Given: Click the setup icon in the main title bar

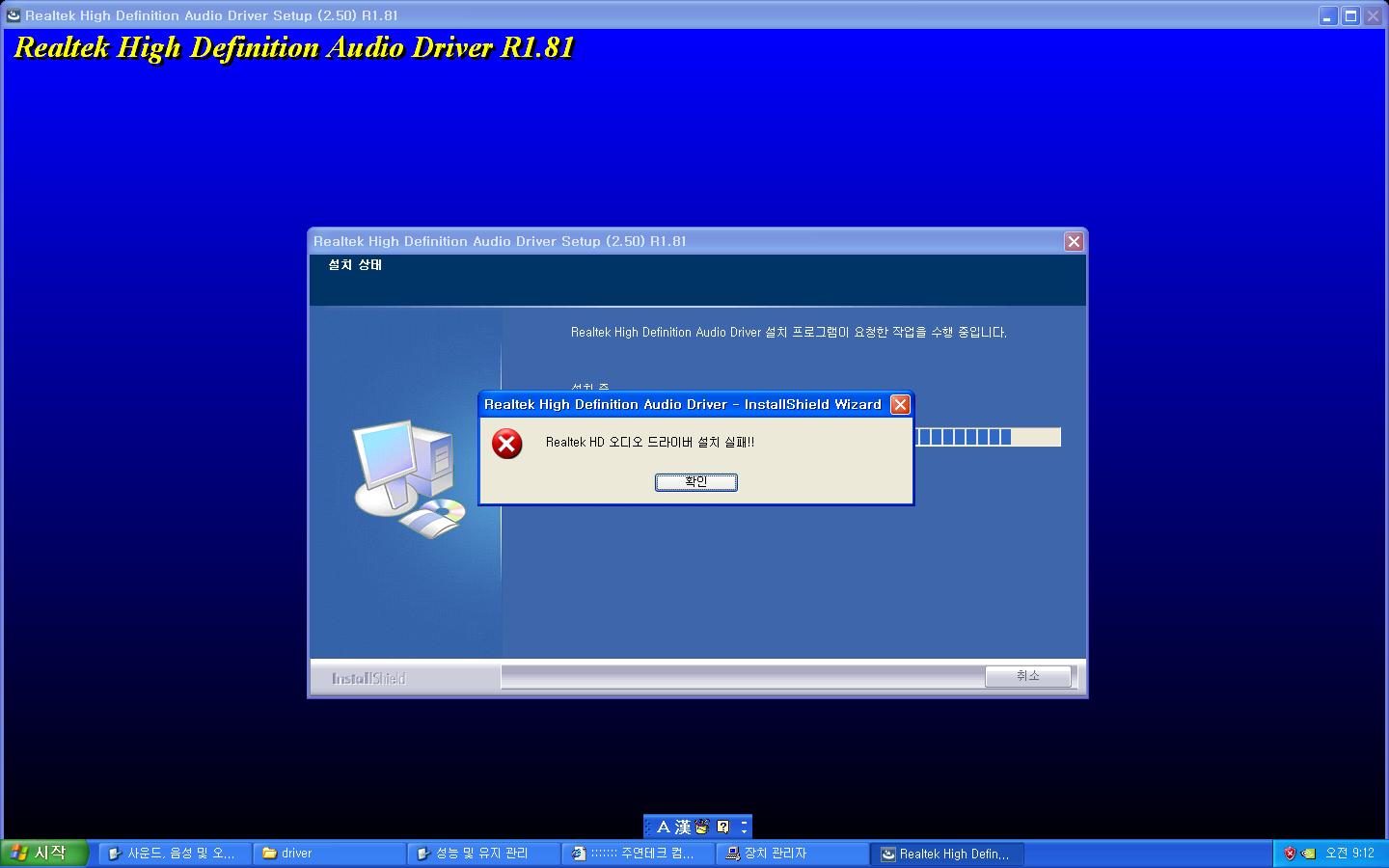Looking at the screenshot, I should point(14,15).
